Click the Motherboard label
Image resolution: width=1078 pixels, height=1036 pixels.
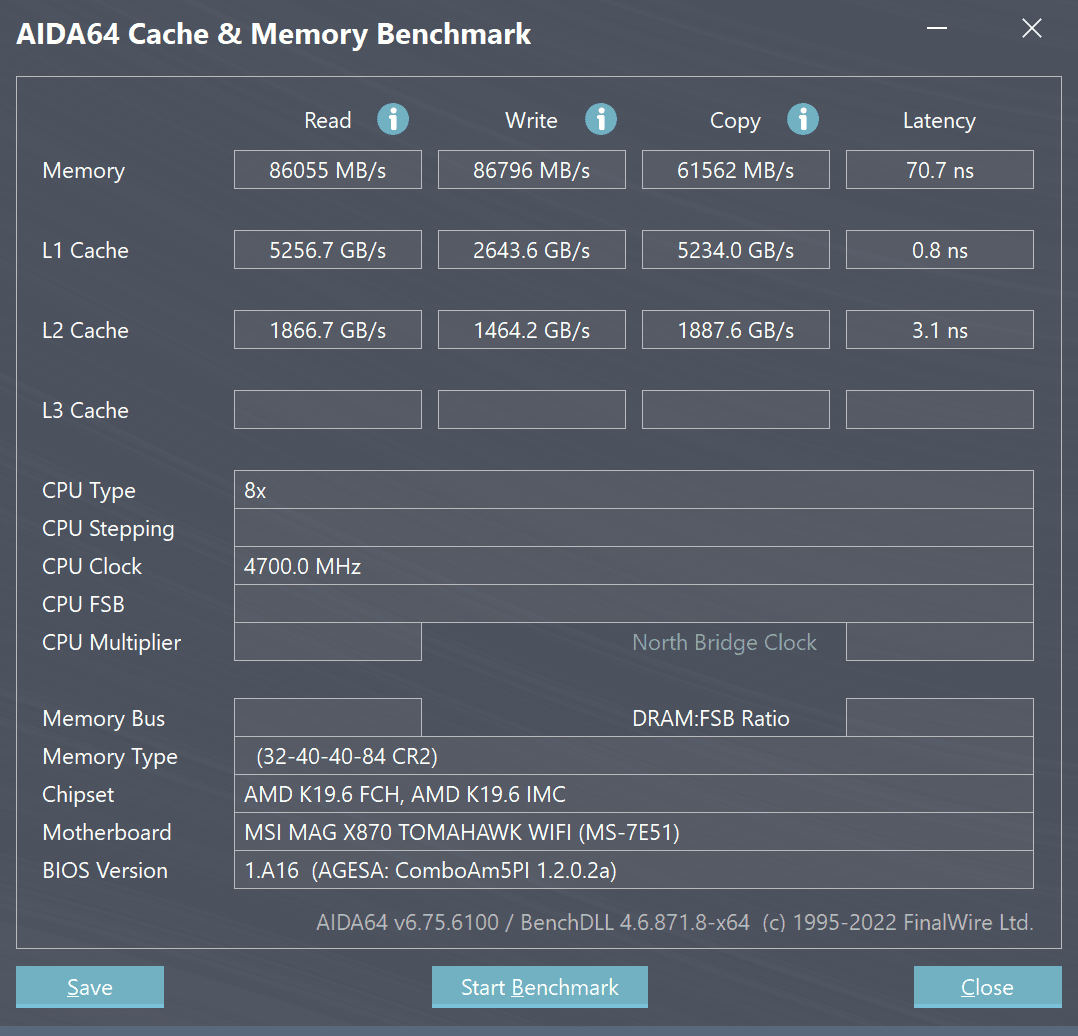(x=107, y=833)
